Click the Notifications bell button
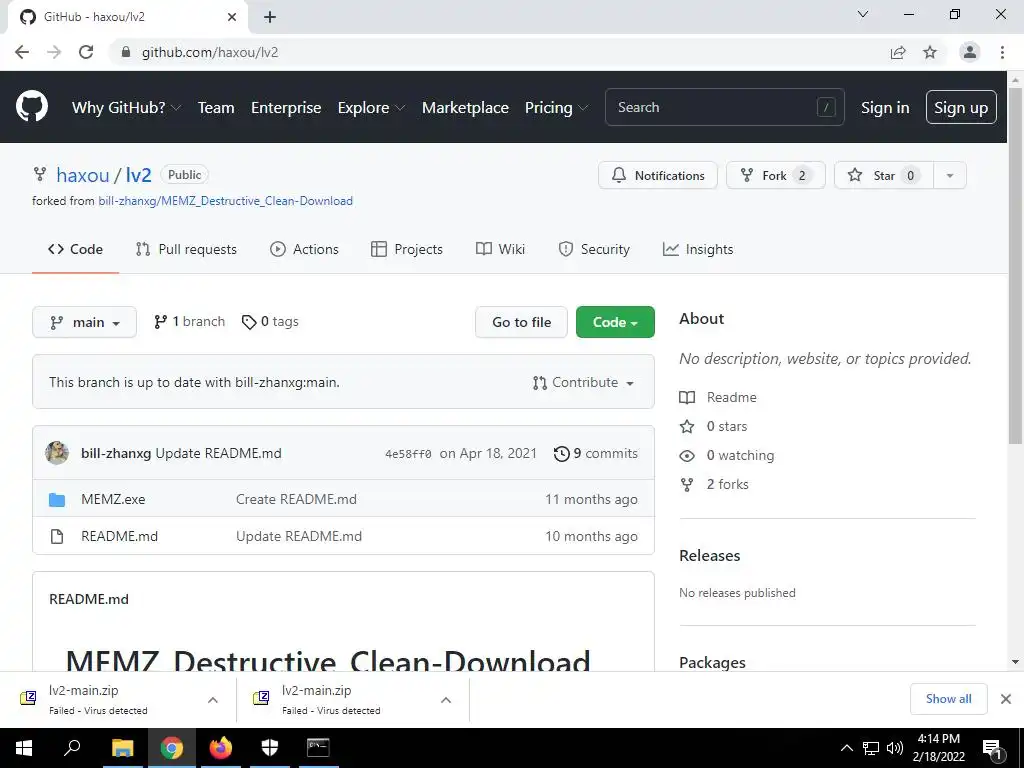The height and width of the screenshot is (768, 1024). click(x=658, y=175)
